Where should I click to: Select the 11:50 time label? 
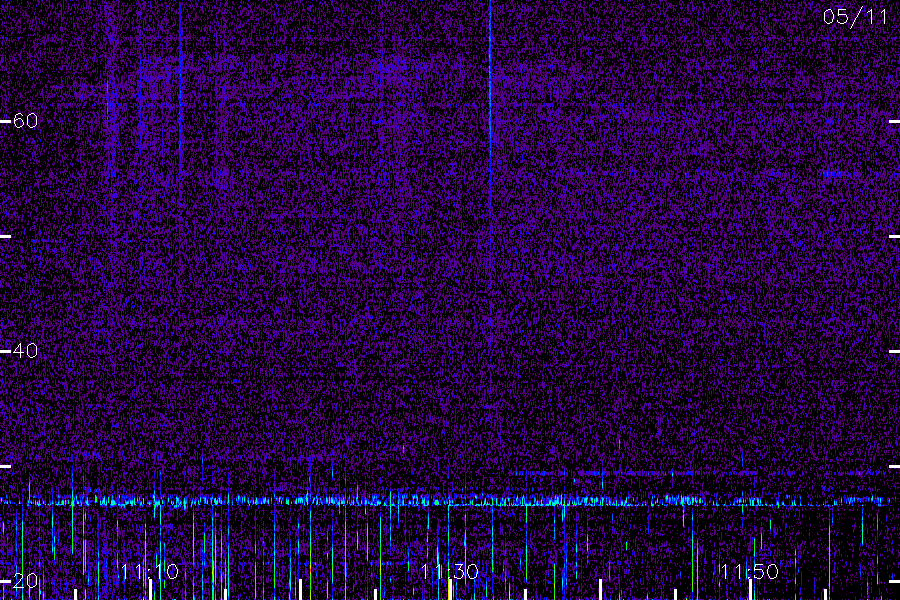749,571
